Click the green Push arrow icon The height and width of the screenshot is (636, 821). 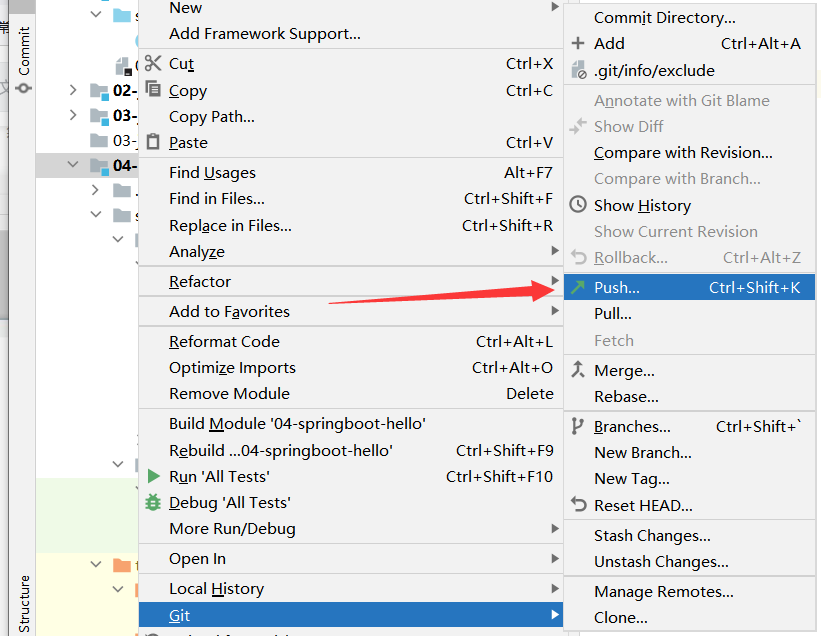pos(578,287)
